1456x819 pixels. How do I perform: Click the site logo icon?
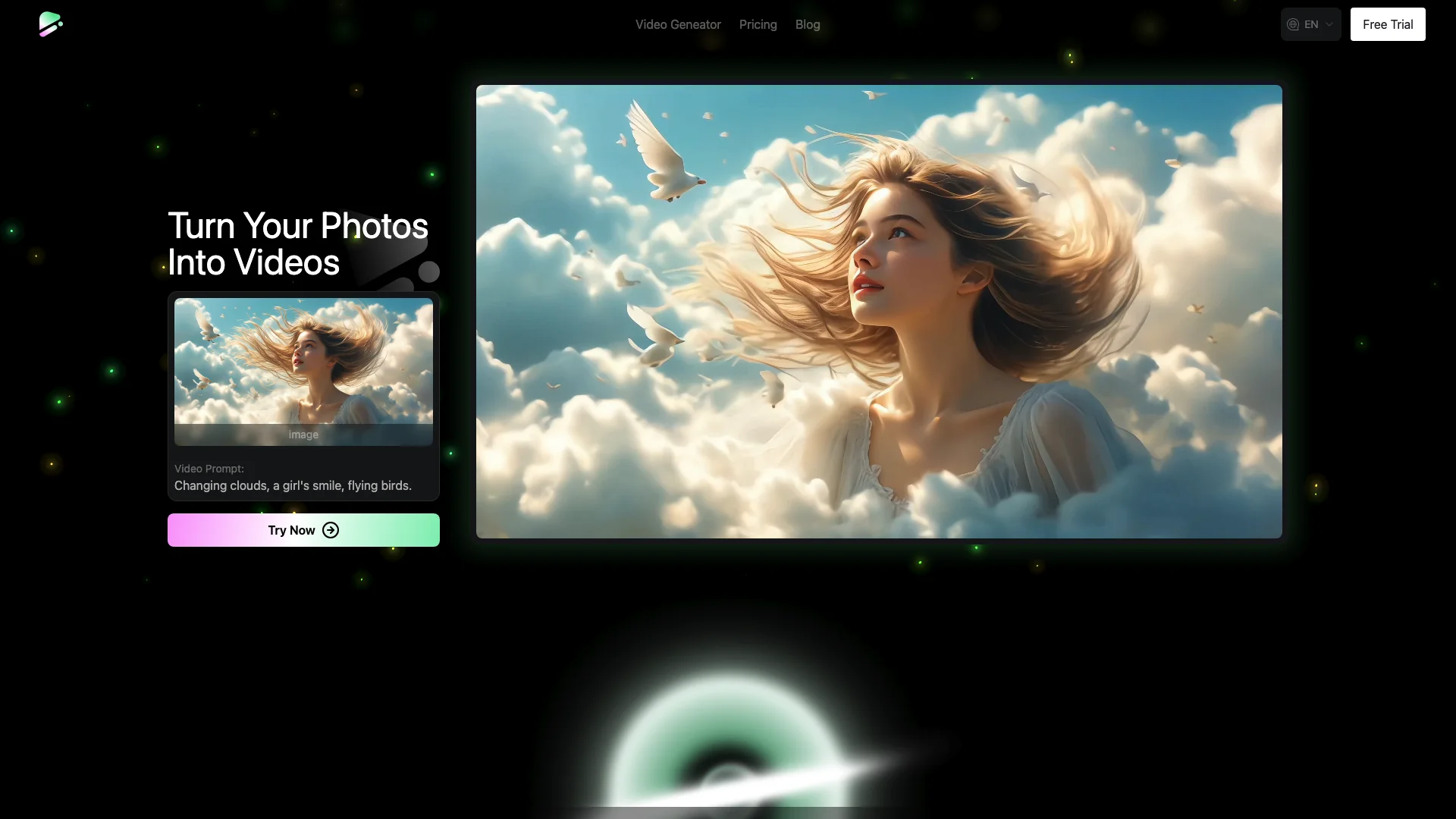tap(51, 24)
